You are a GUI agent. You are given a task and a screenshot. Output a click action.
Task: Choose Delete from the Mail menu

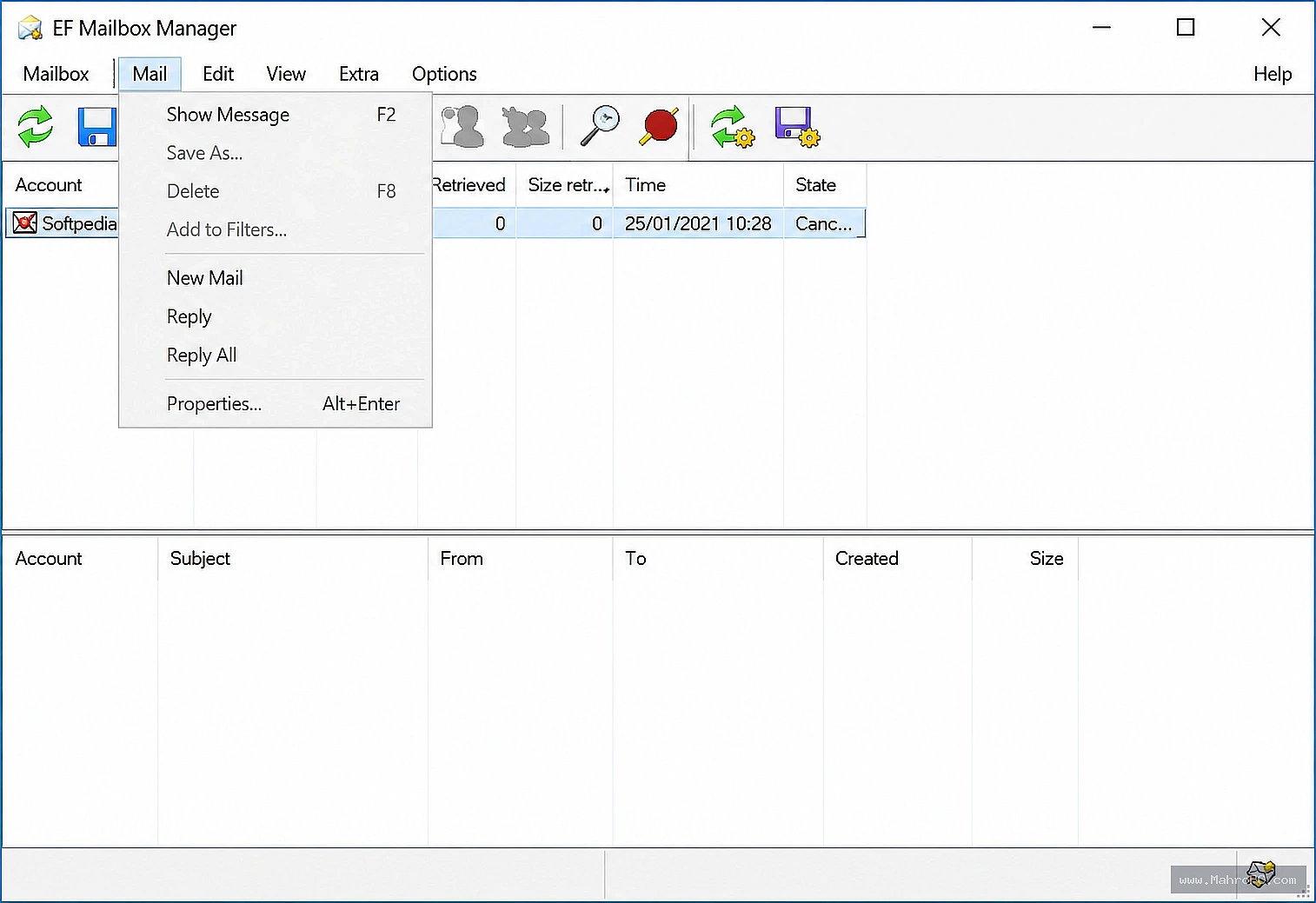pyautogui.click(x=276, y=191)
